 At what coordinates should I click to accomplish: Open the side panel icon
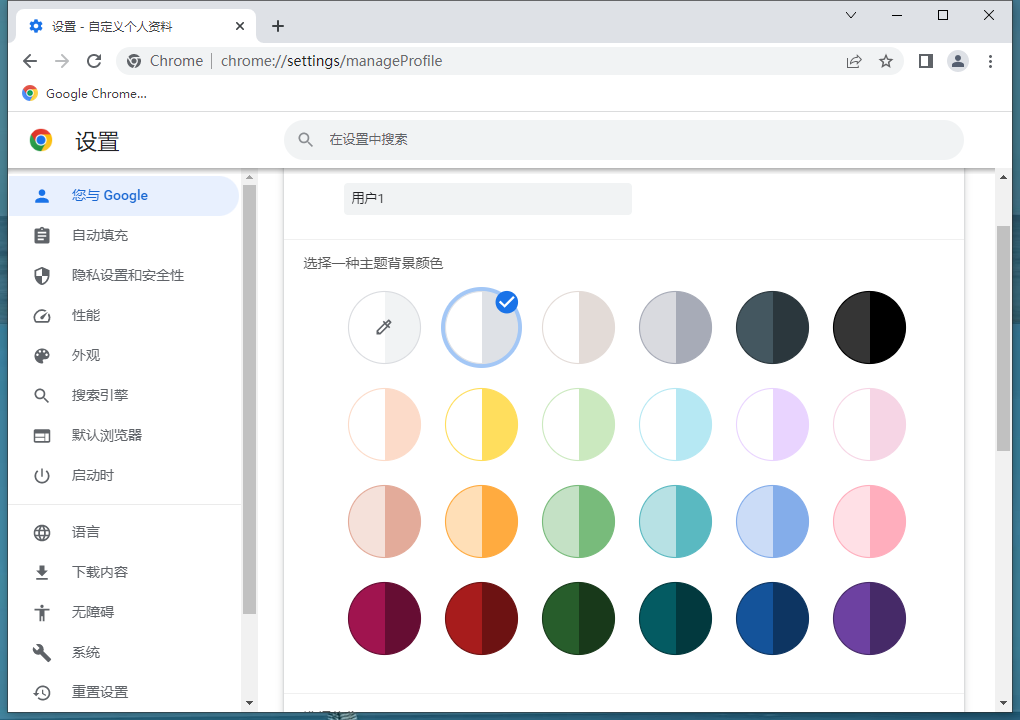[926, 61]
